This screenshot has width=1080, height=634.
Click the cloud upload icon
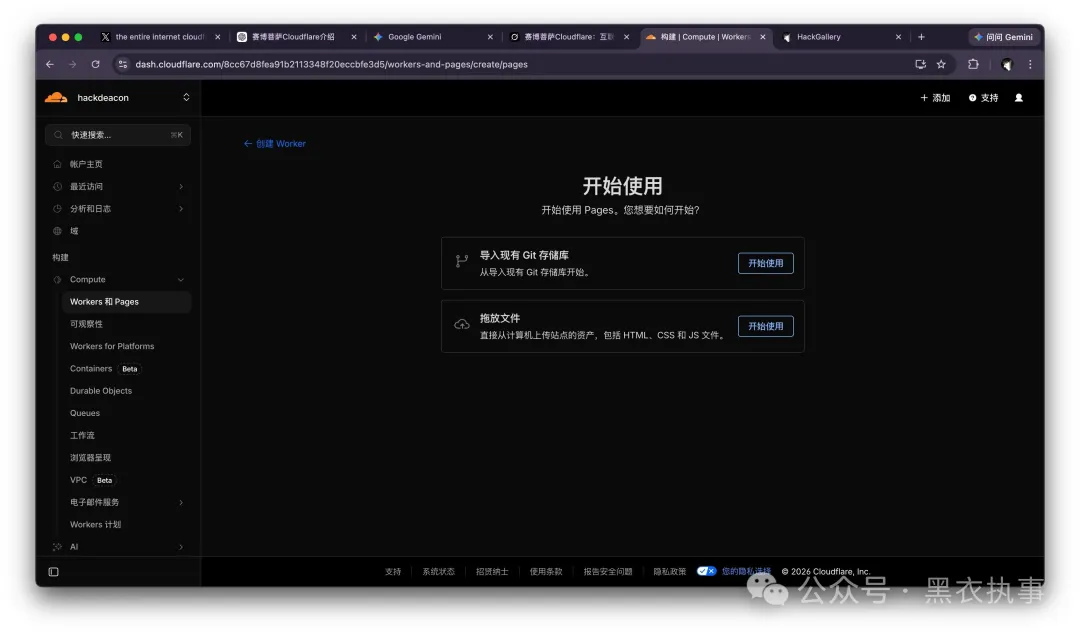[x=461, y=324]
